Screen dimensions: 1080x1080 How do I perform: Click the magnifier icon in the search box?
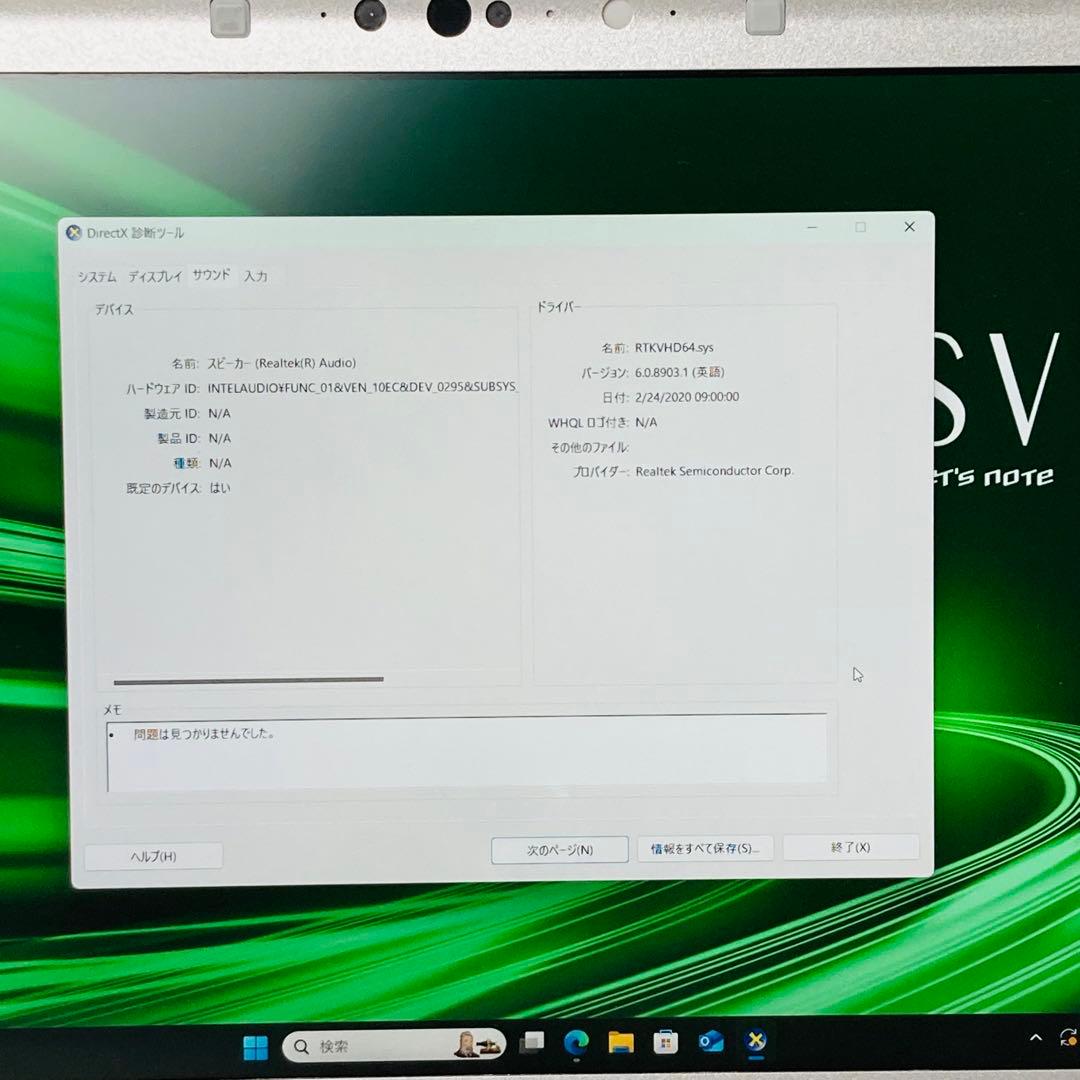(x=301, y=1045)
